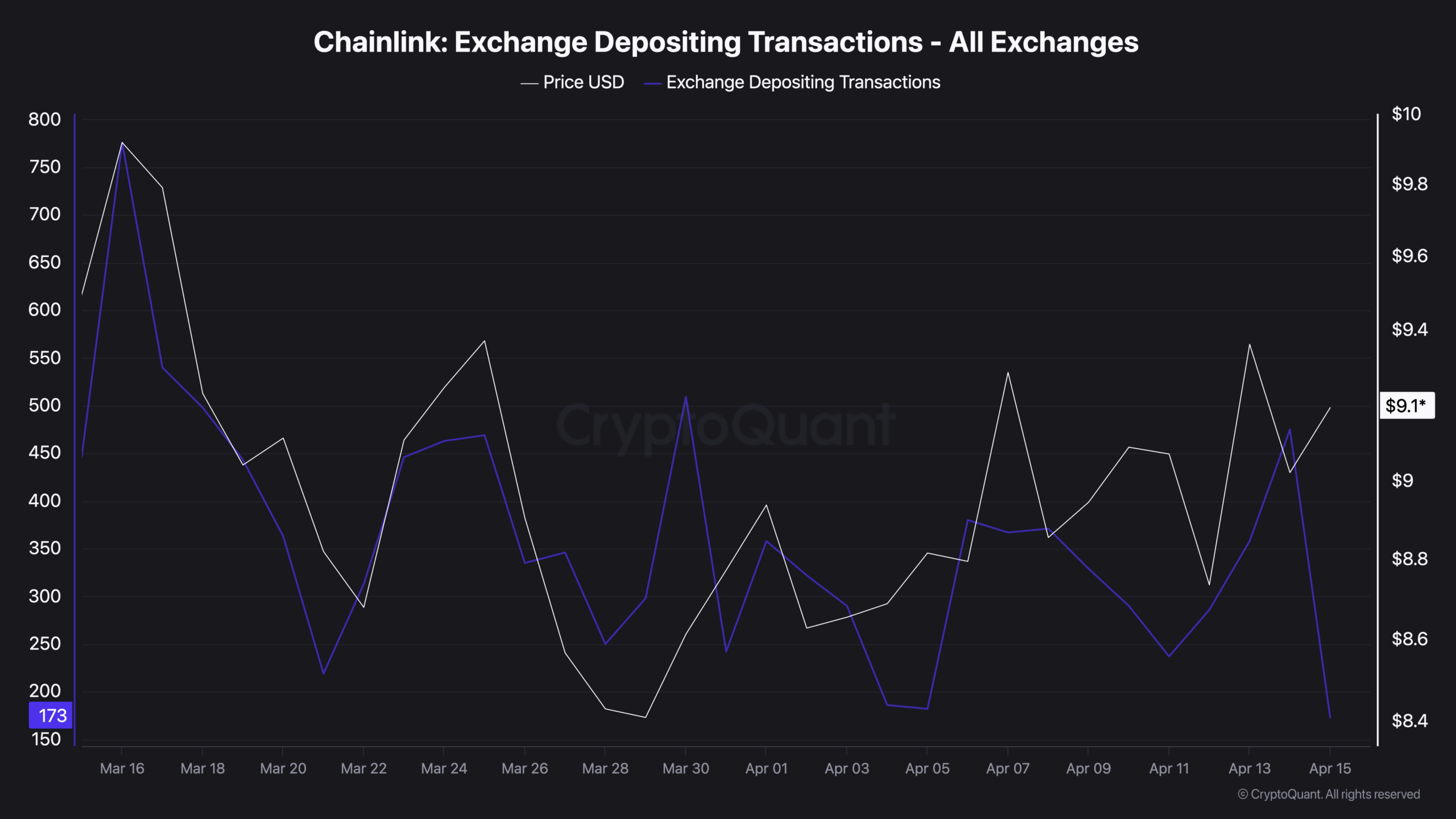Image resolution: width=1456 pixels, height=819 pixels.
Task: Select the Apr 15 date tick label
Action: coord(1330,768)
